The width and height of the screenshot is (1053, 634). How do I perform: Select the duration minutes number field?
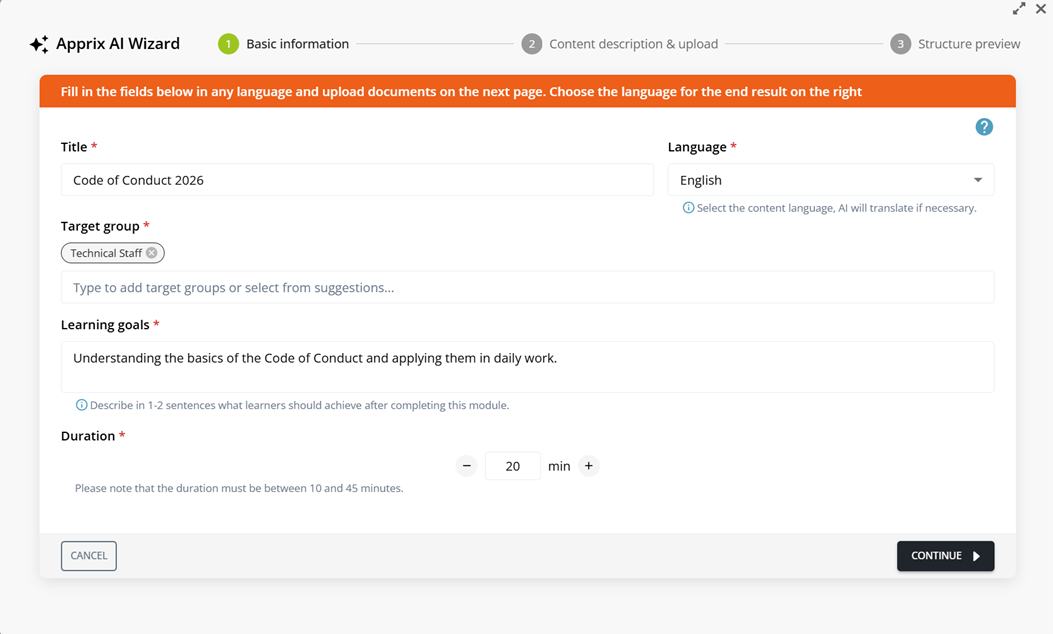coord(513,466)
